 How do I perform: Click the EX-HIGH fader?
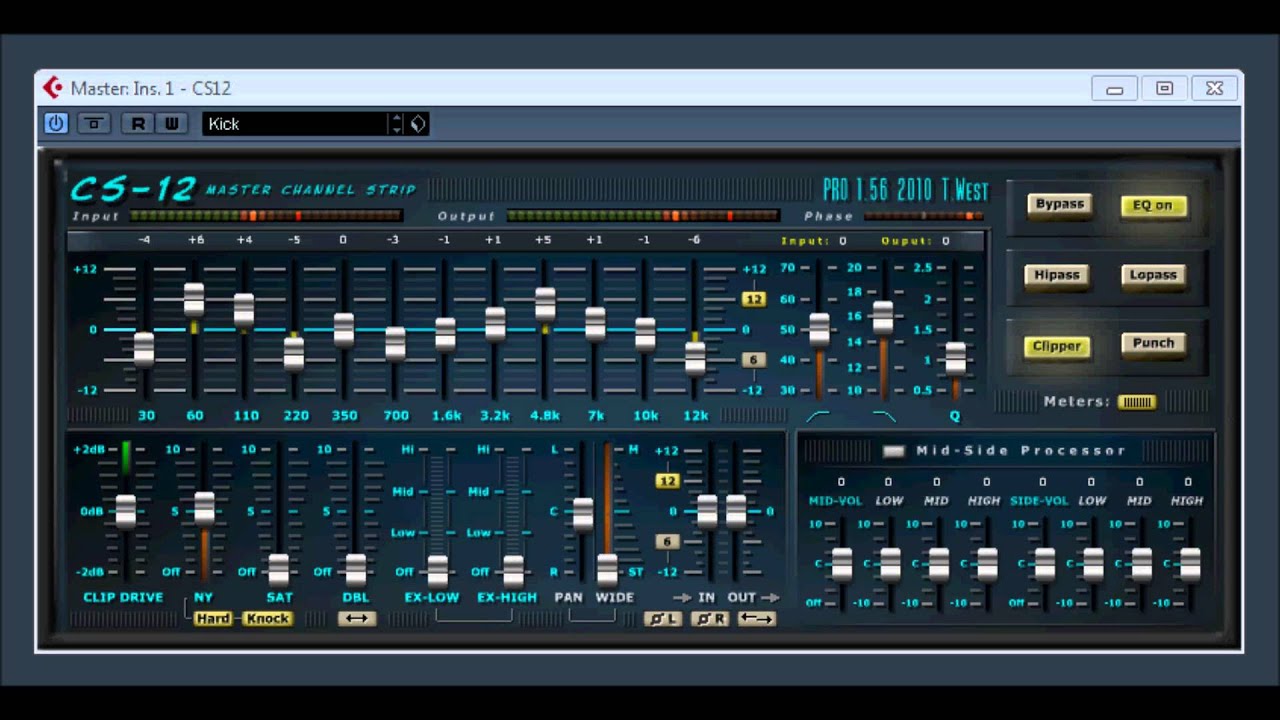[513, 570]
